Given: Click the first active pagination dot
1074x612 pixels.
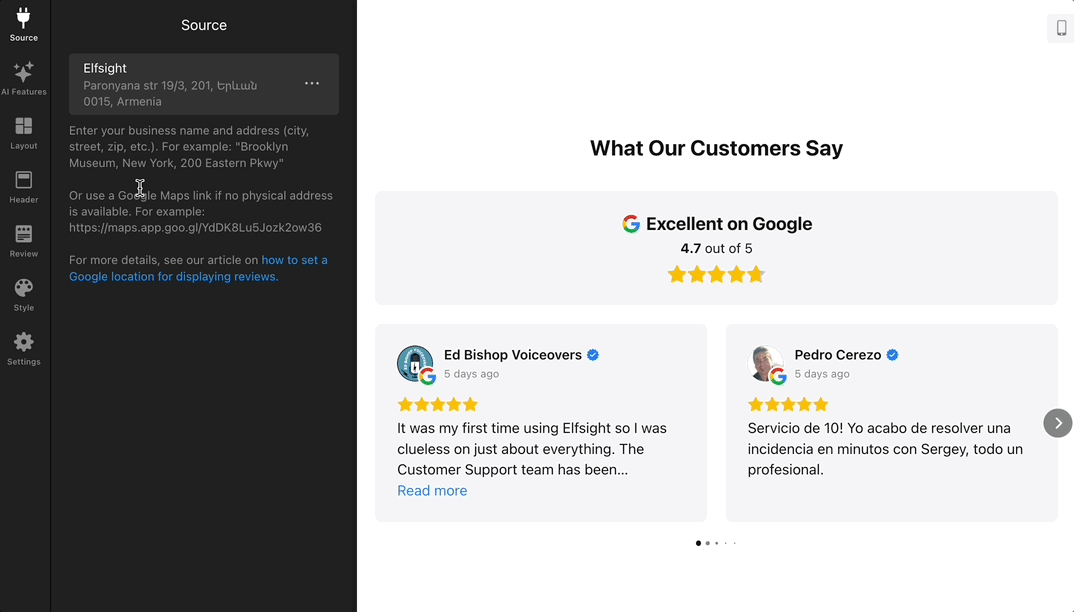Looking at the screenshot, I should coord(698,543).
